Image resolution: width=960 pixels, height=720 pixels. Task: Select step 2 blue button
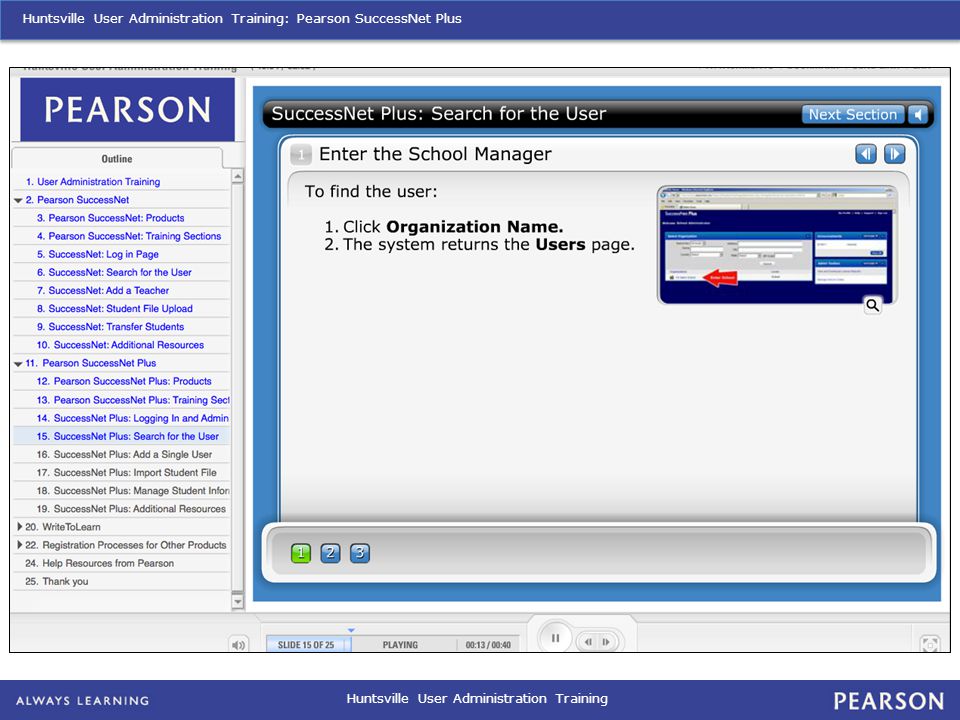[331, 553]
